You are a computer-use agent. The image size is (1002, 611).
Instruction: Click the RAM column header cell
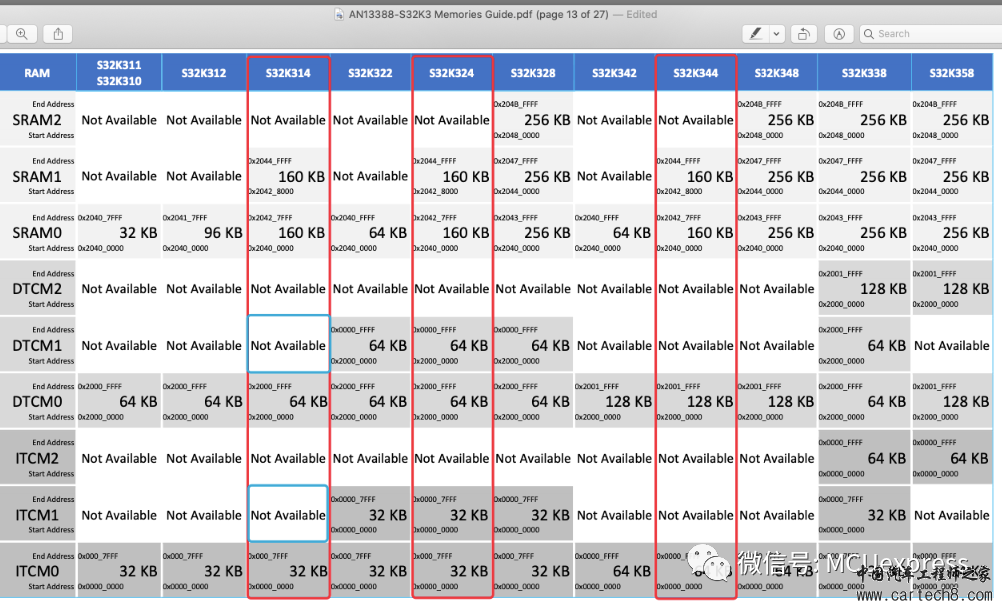pos(37,73)
